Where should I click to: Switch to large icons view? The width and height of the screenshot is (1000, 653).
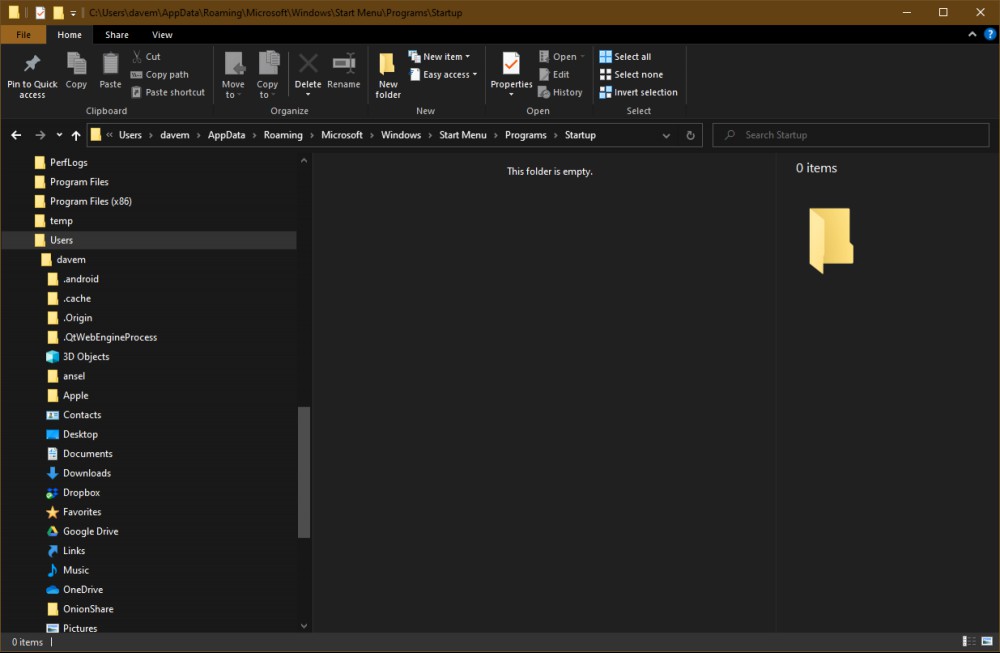[987, 642]
